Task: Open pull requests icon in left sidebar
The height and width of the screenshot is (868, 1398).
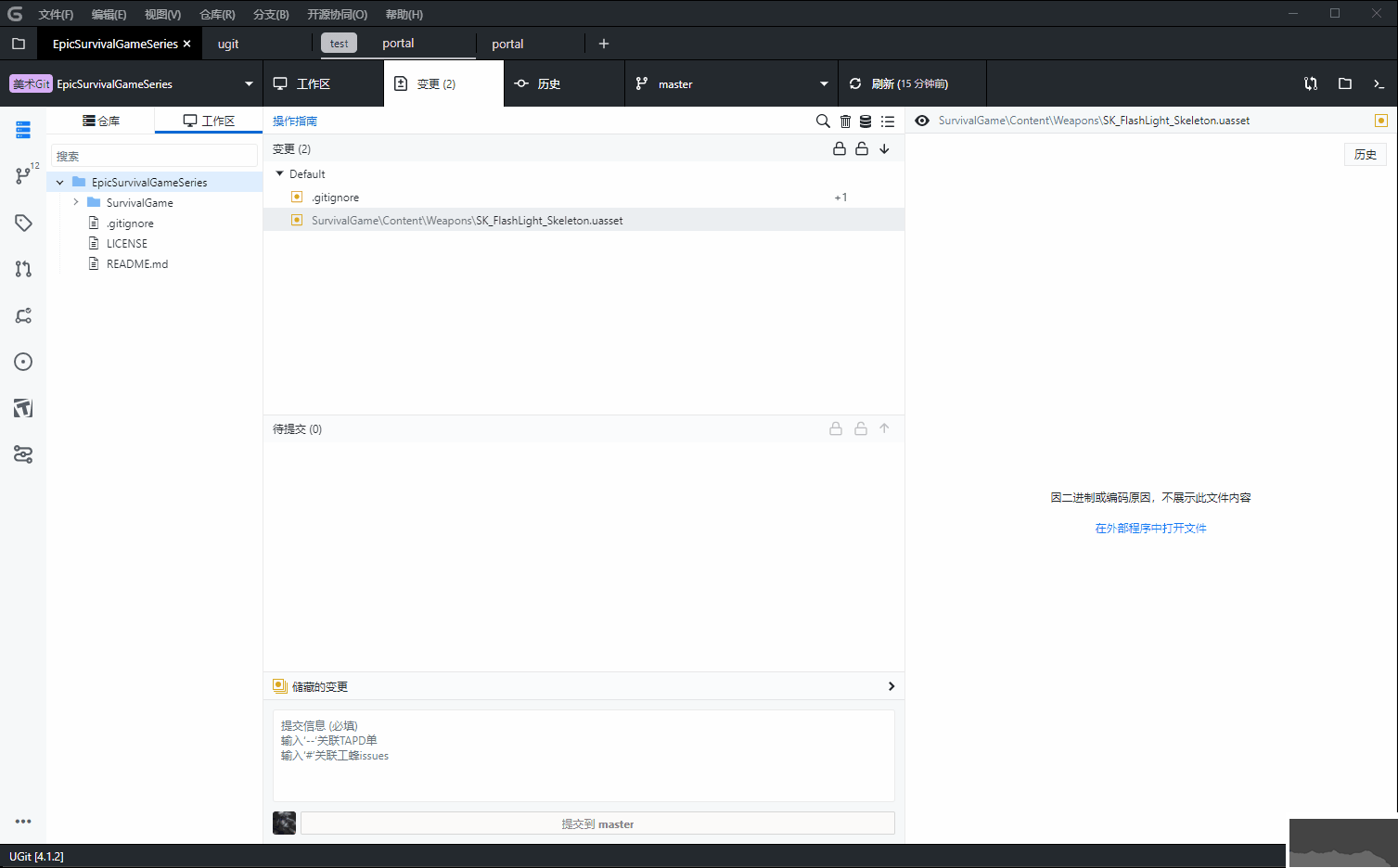Action: 23,269
